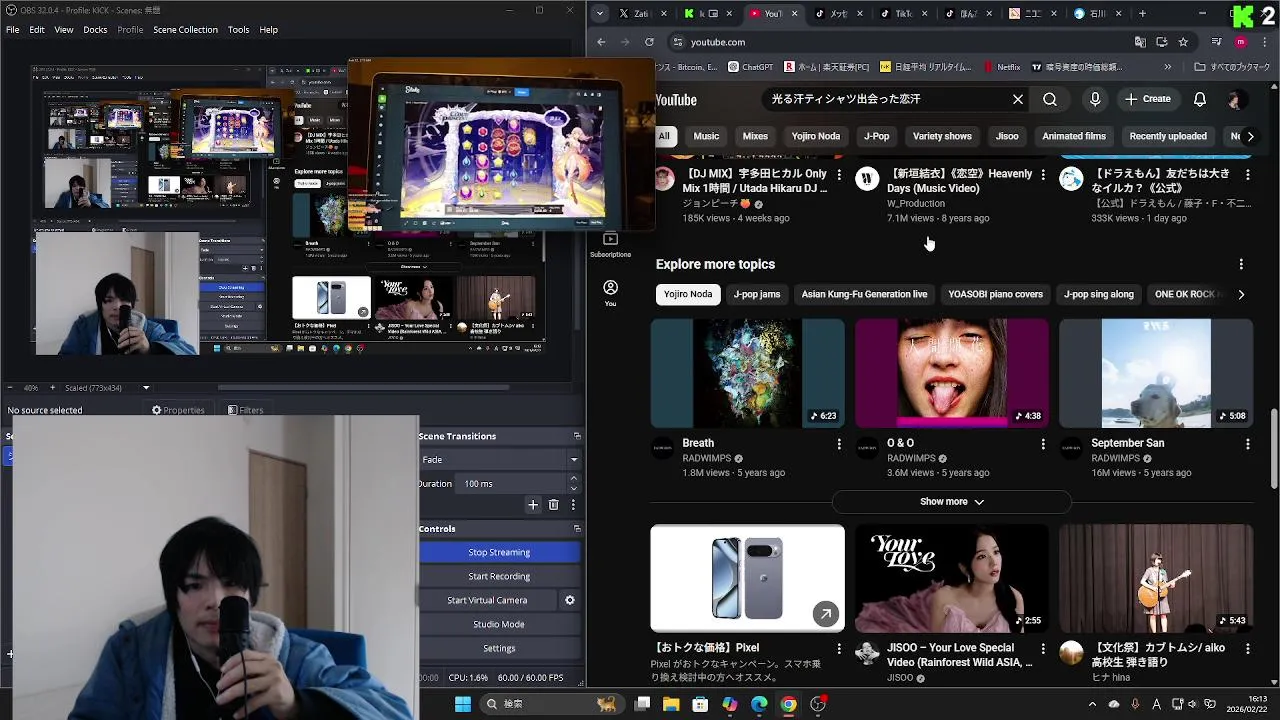Click Stop Streaming in OBS Controls
The height and width of the screenshot is (720, 1280).
(x=499, y=552)
